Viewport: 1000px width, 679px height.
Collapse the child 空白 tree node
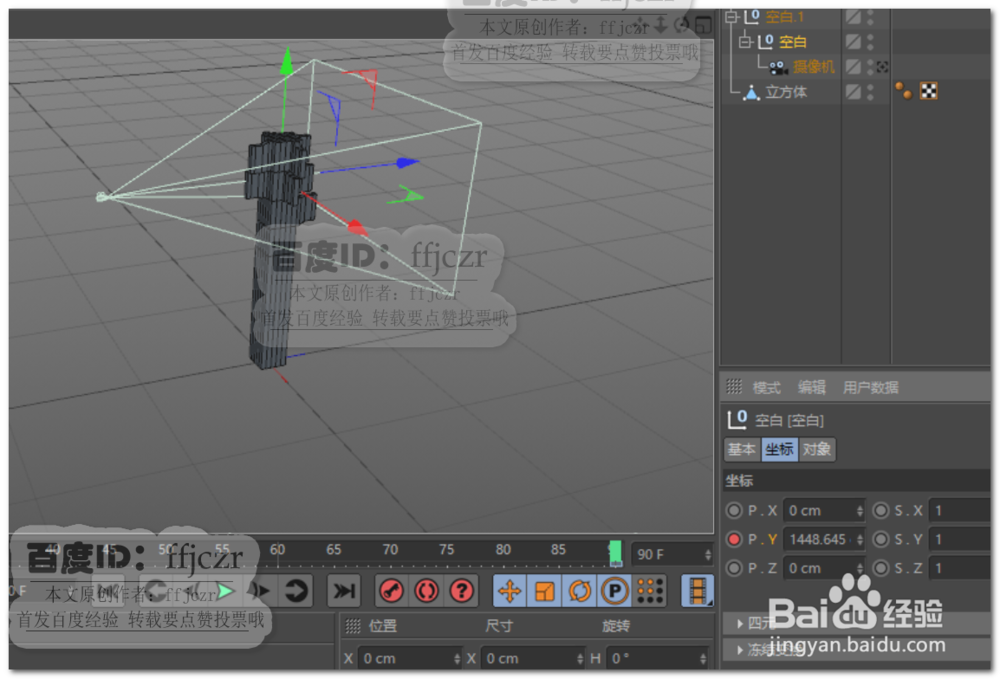click(744, 42)
